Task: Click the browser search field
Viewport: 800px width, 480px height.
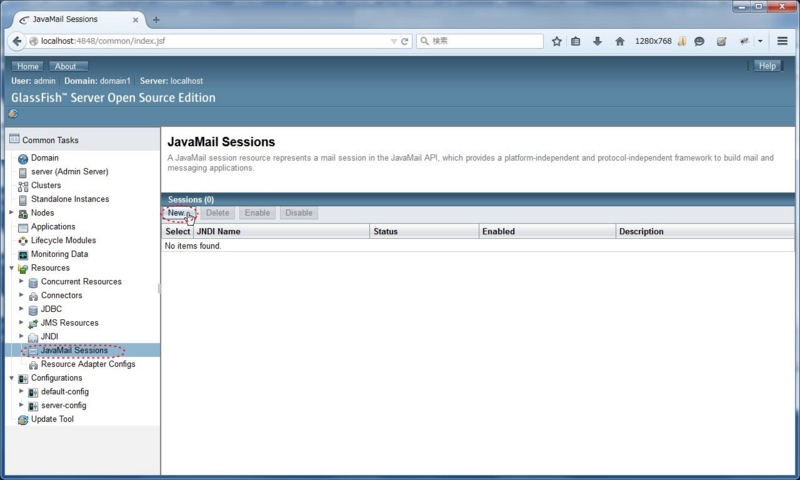Action: 480,41
